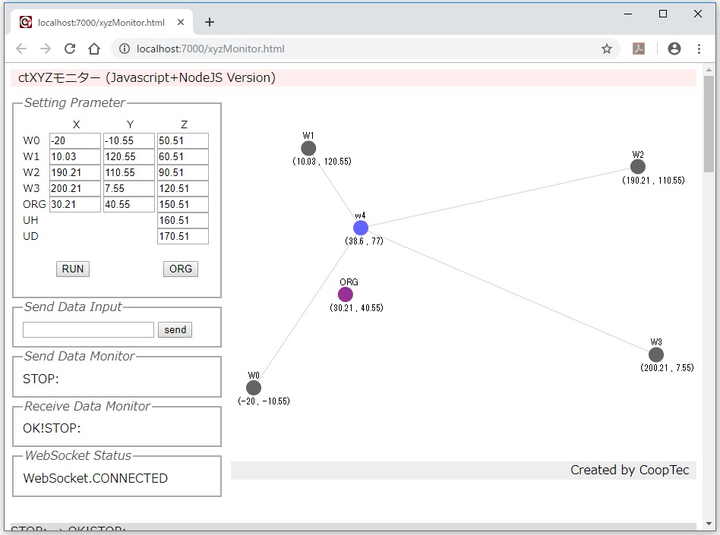The height and width of the screenshot is (535, 720).
Task: Click the browser forward arrow
Action: 45,49
